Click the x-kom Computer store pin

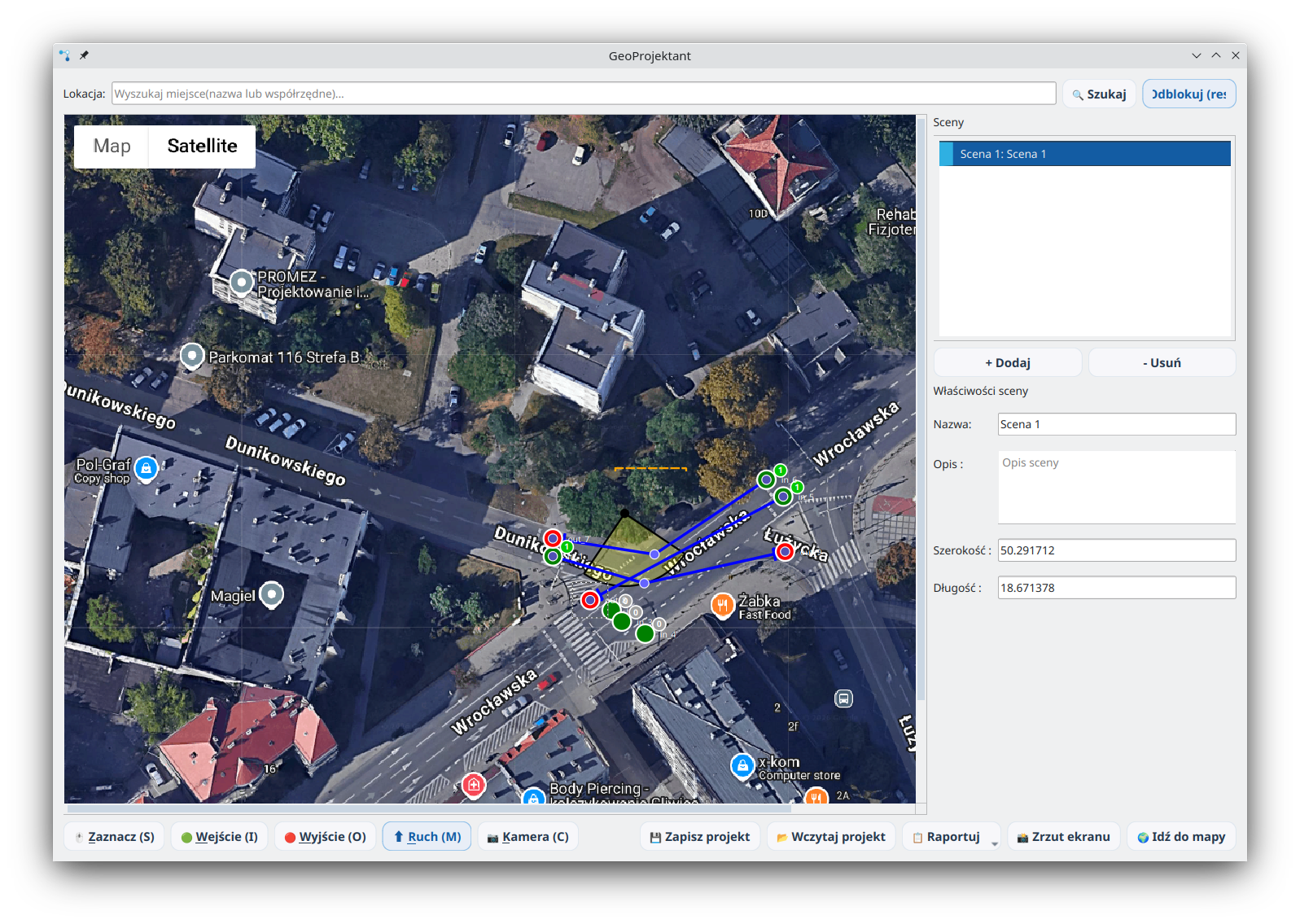tap(742, 765)
